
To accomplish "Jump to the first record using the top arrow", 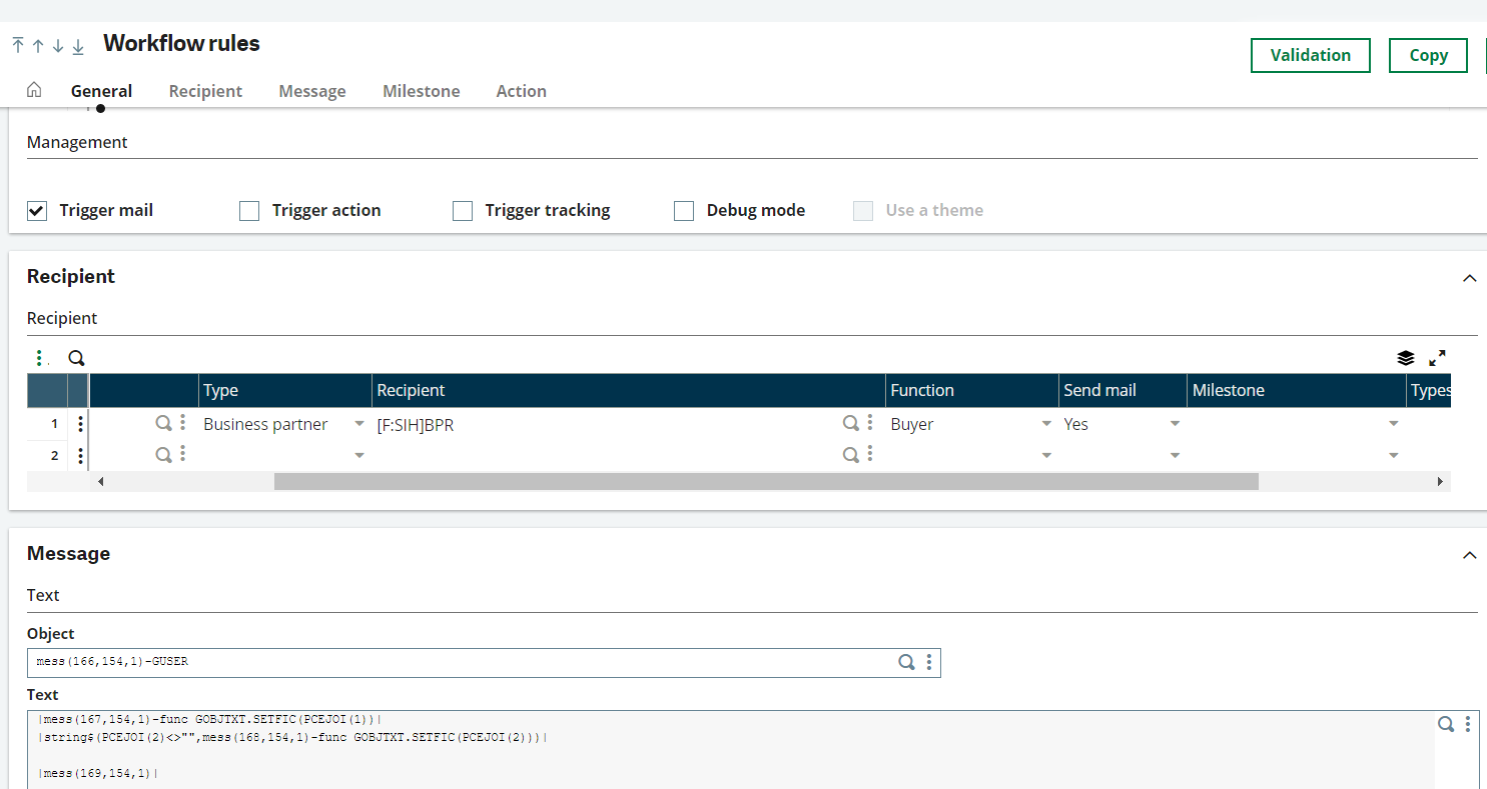I will click(16, 45).
